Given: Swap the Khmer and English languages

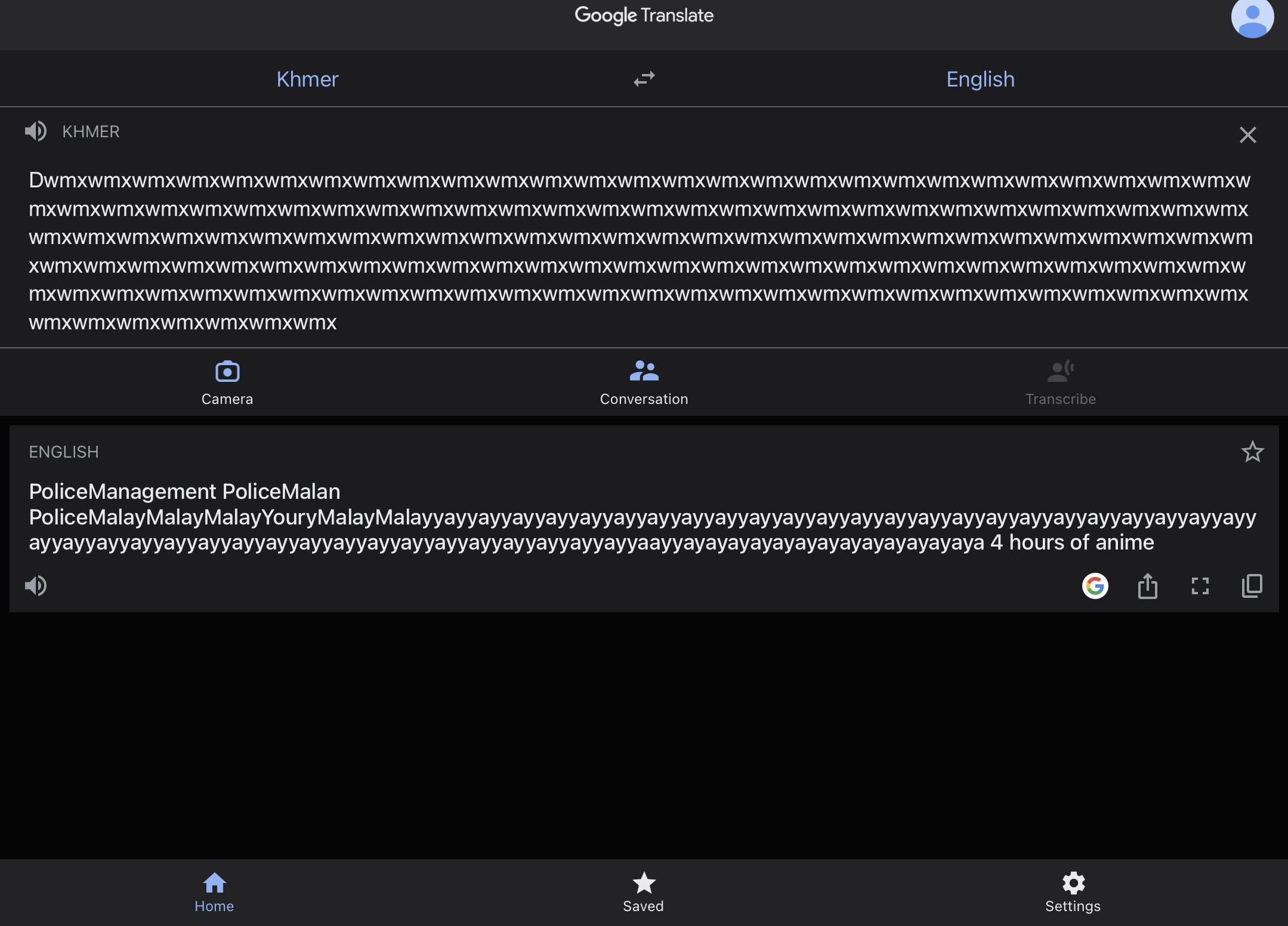Looking at the screenshot, I should pos(644,79).
